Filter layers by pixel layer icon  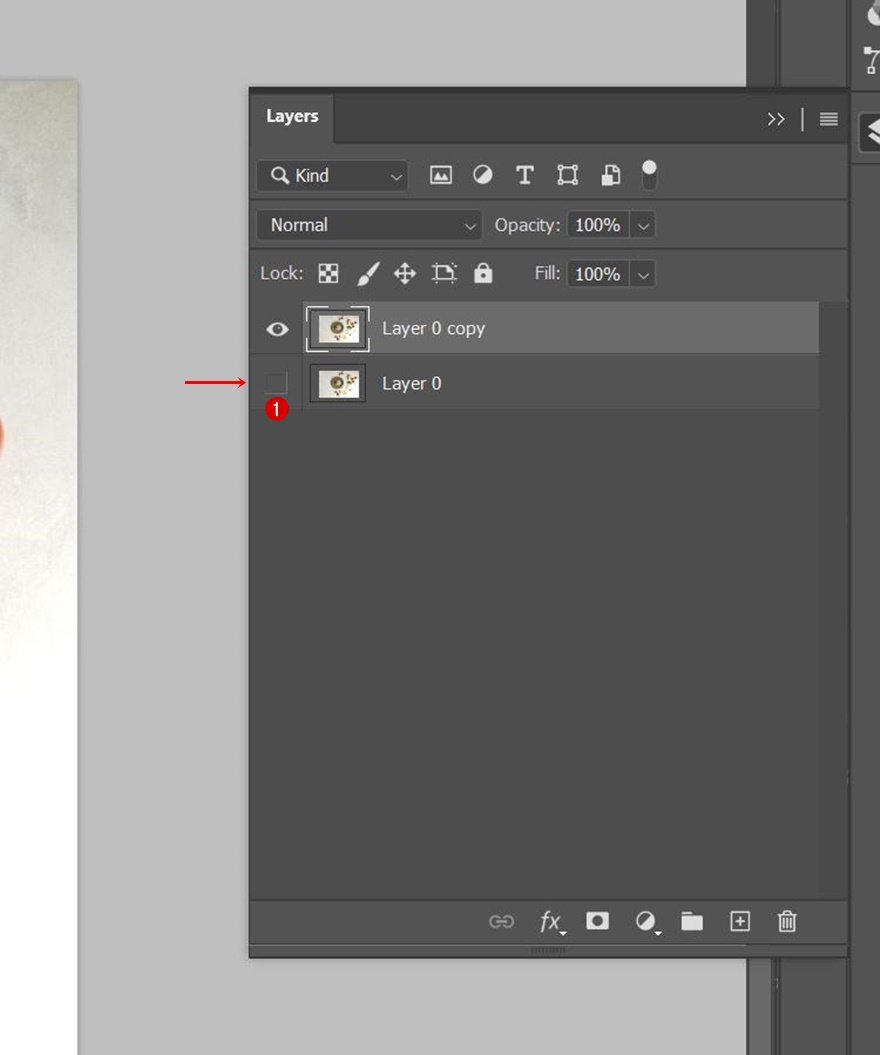click(x=440, y=175)
